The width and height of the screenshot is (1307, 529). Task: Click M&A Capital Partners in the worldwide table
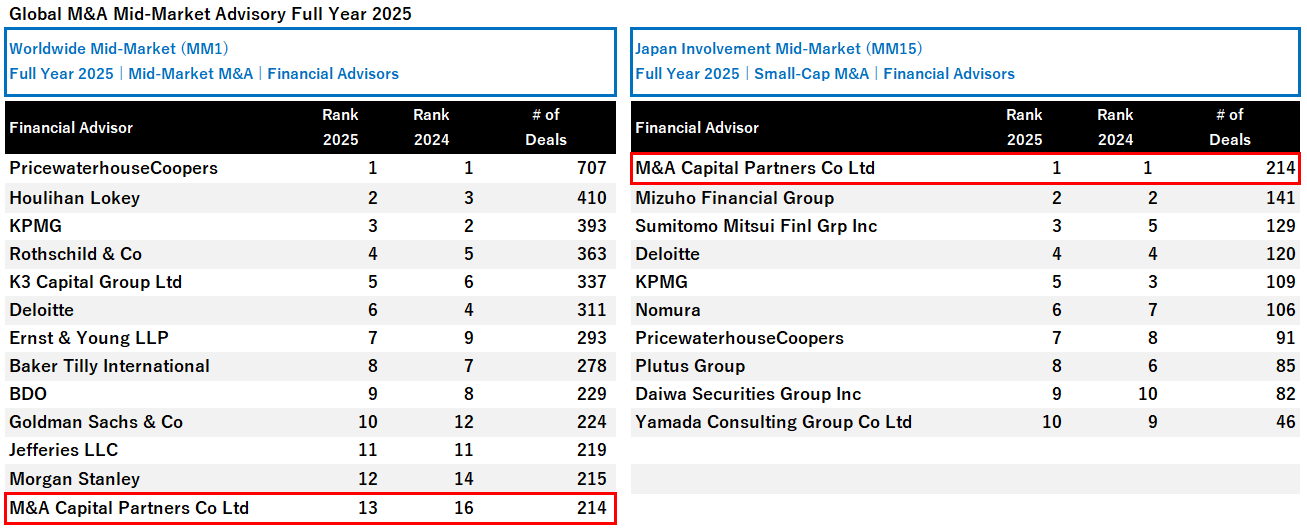[129, 508]
